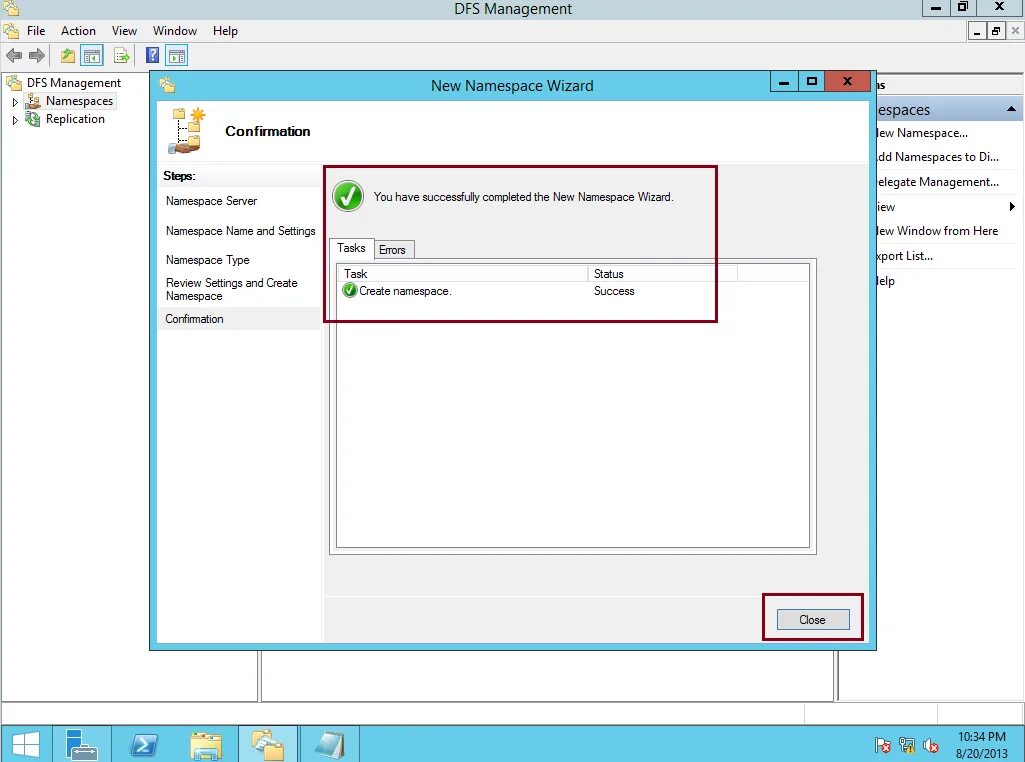
Task: Open File Explorer from the taskbar
Action: [x=207, y=744]
